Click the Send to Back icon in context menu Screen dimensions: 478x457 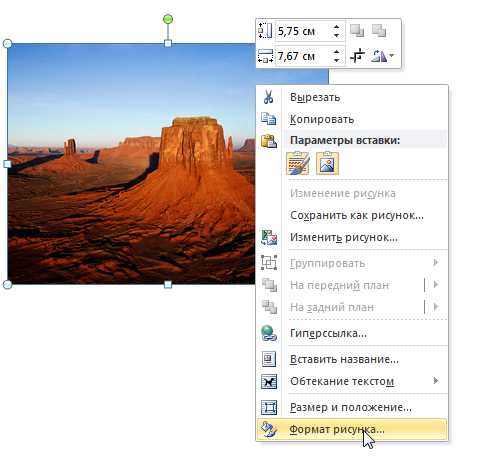click(269, 307)
